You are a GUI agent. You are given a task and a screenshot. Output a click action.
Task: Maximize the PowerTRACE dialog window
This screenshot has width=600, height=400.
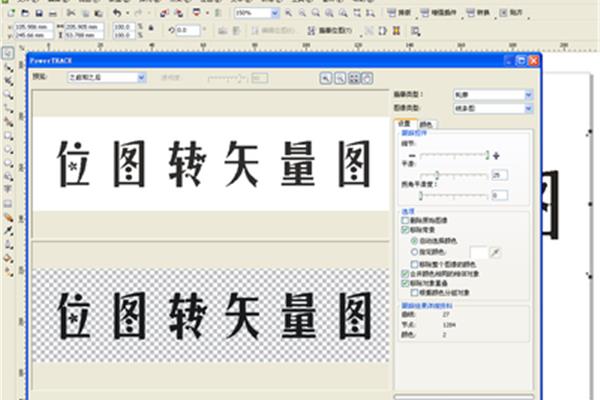(521, 60)
